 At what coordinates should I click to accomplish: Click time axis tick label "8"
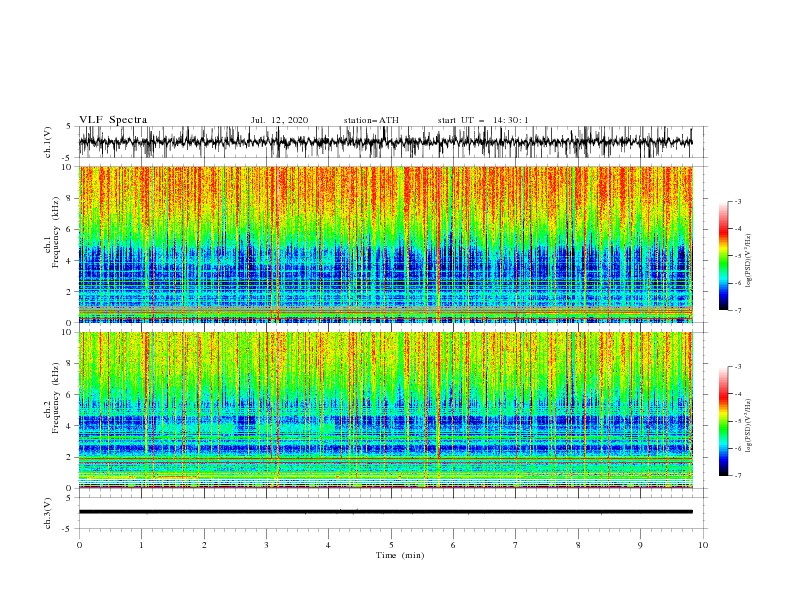click(x=578, y=545)
